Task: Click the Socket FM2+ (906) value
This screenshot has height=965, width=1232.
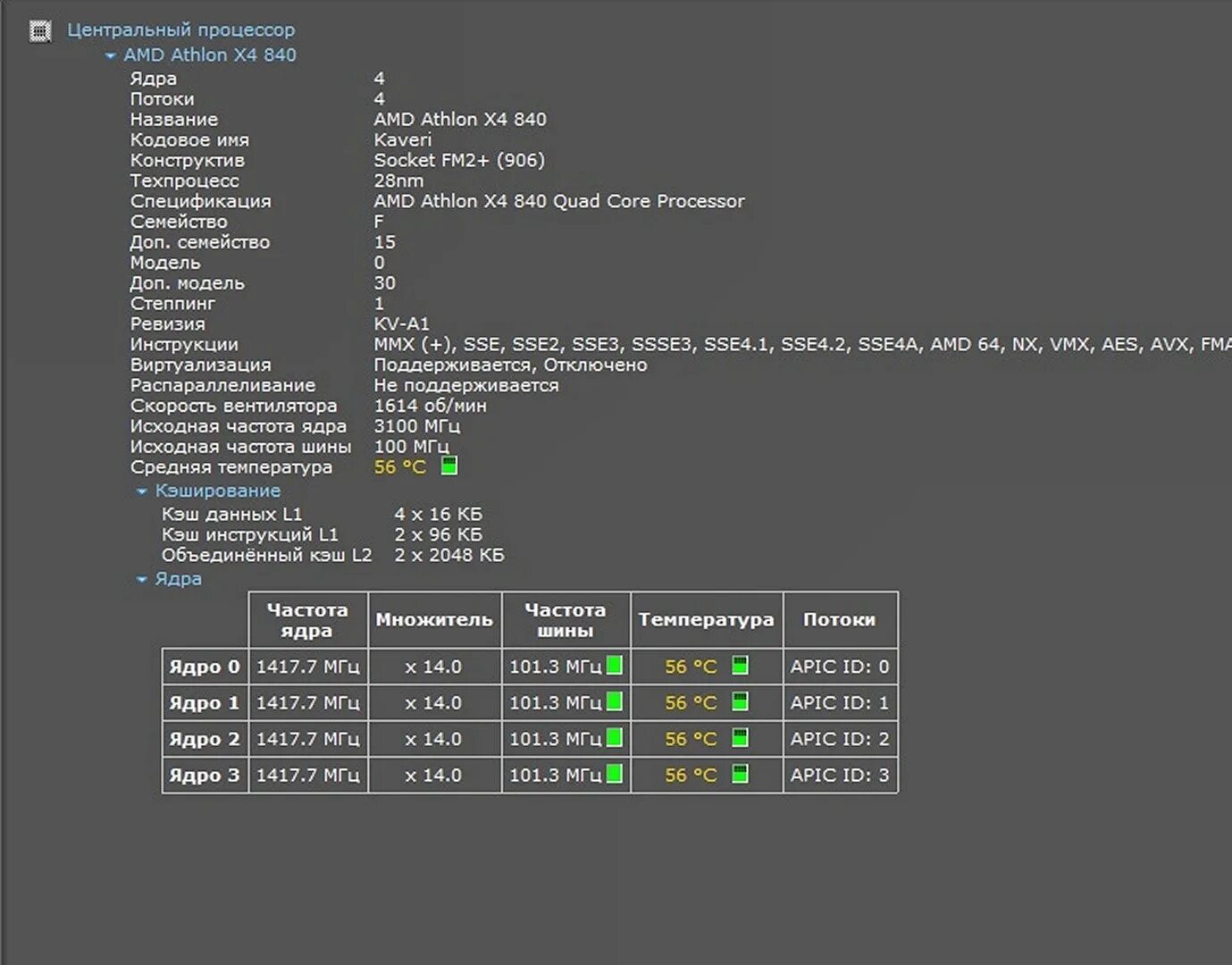Action: [459, 161]
